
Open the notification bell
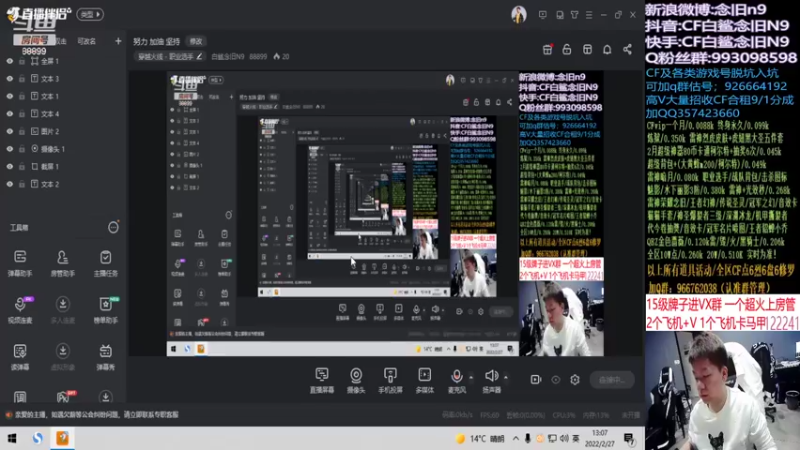[607, 49]
